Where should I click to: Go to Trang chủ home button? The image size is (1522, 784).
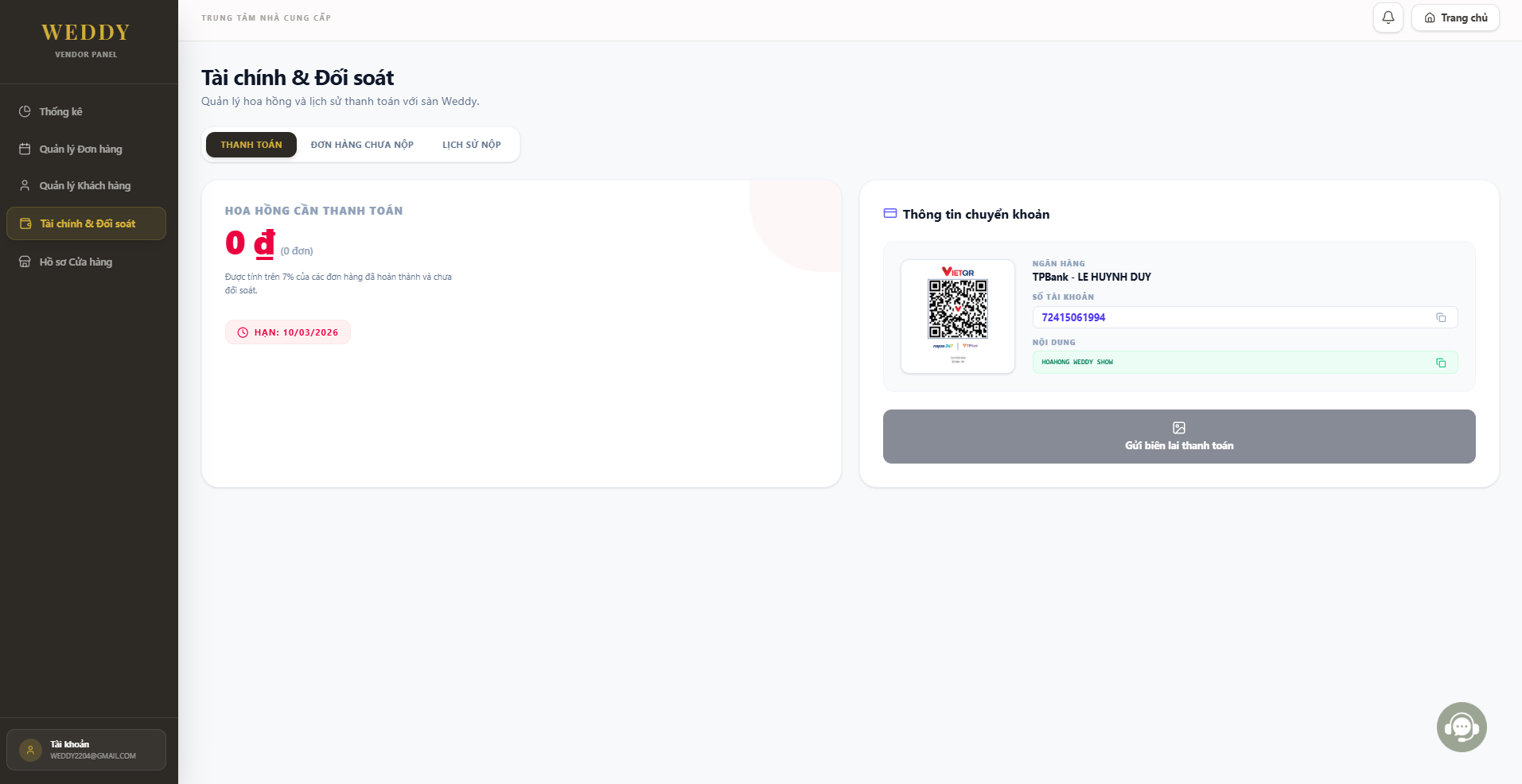pos(1455,17)
